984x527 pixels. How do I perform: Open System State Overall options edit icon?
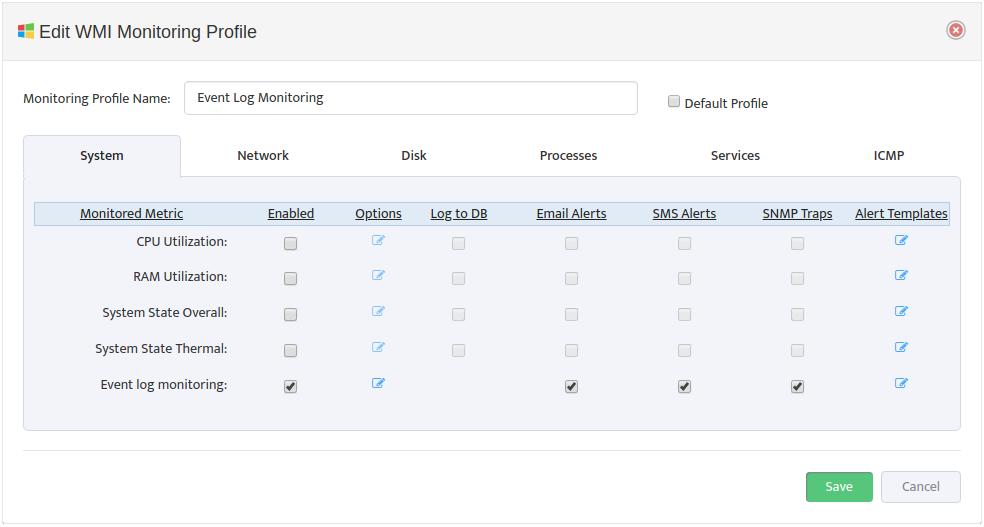click(378, 311)
